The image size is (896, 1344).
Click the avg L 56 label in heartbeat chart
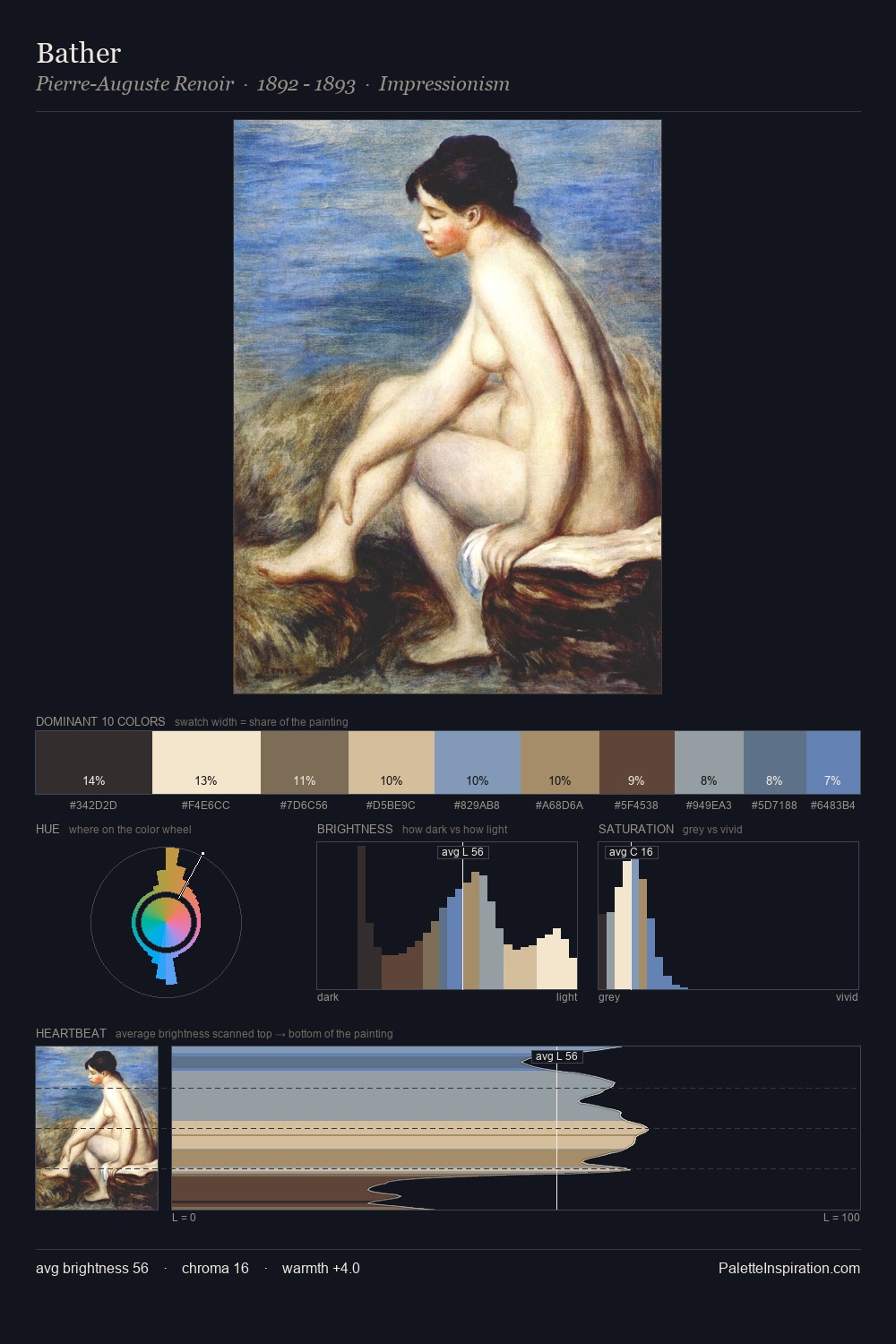pos(556,1056)
